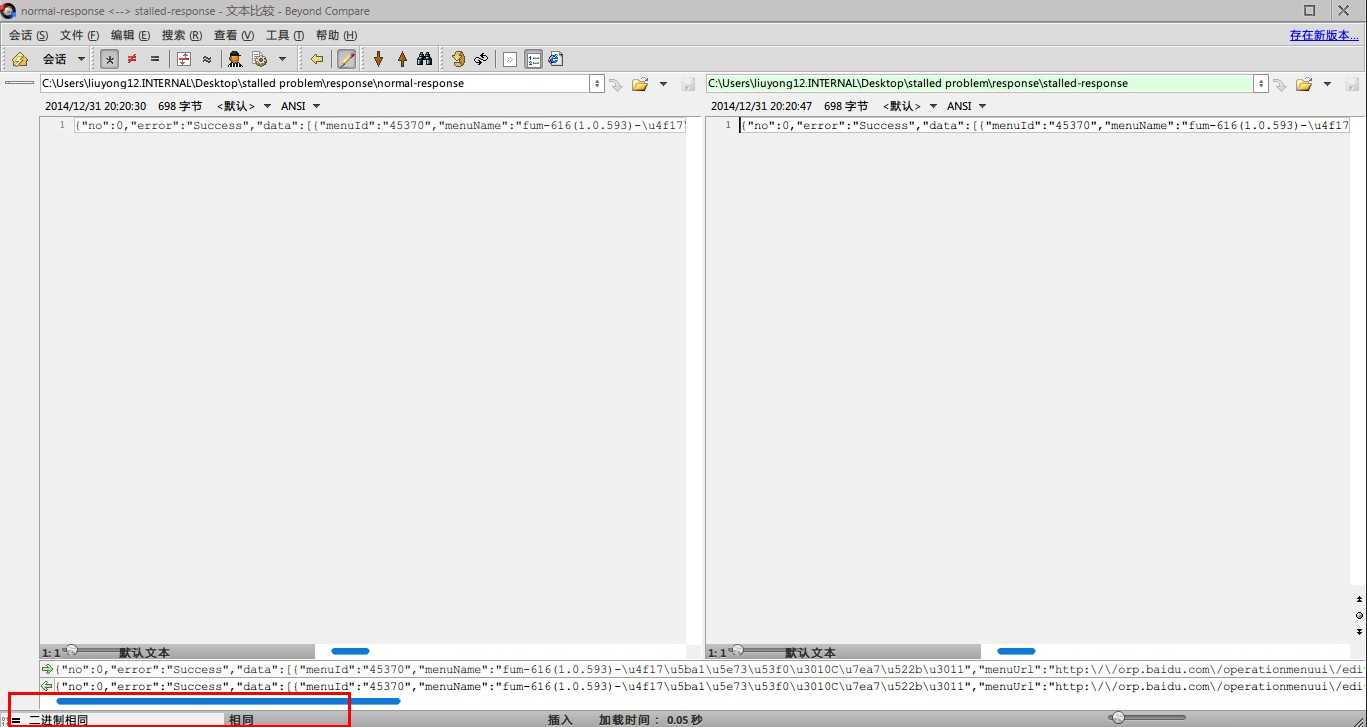1367x727 pixels.
Task: Go to previous difference up arrow
Action: 402,59
